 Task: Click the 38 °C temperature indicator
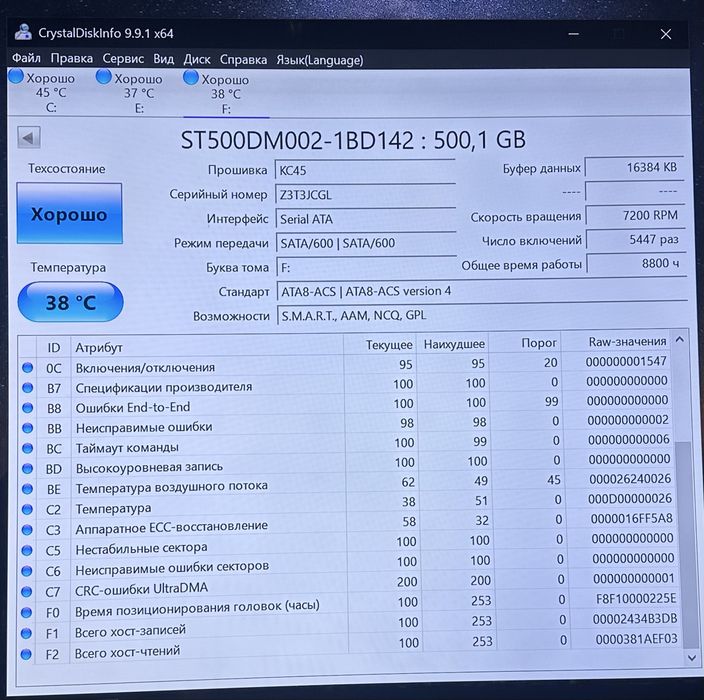70,302
